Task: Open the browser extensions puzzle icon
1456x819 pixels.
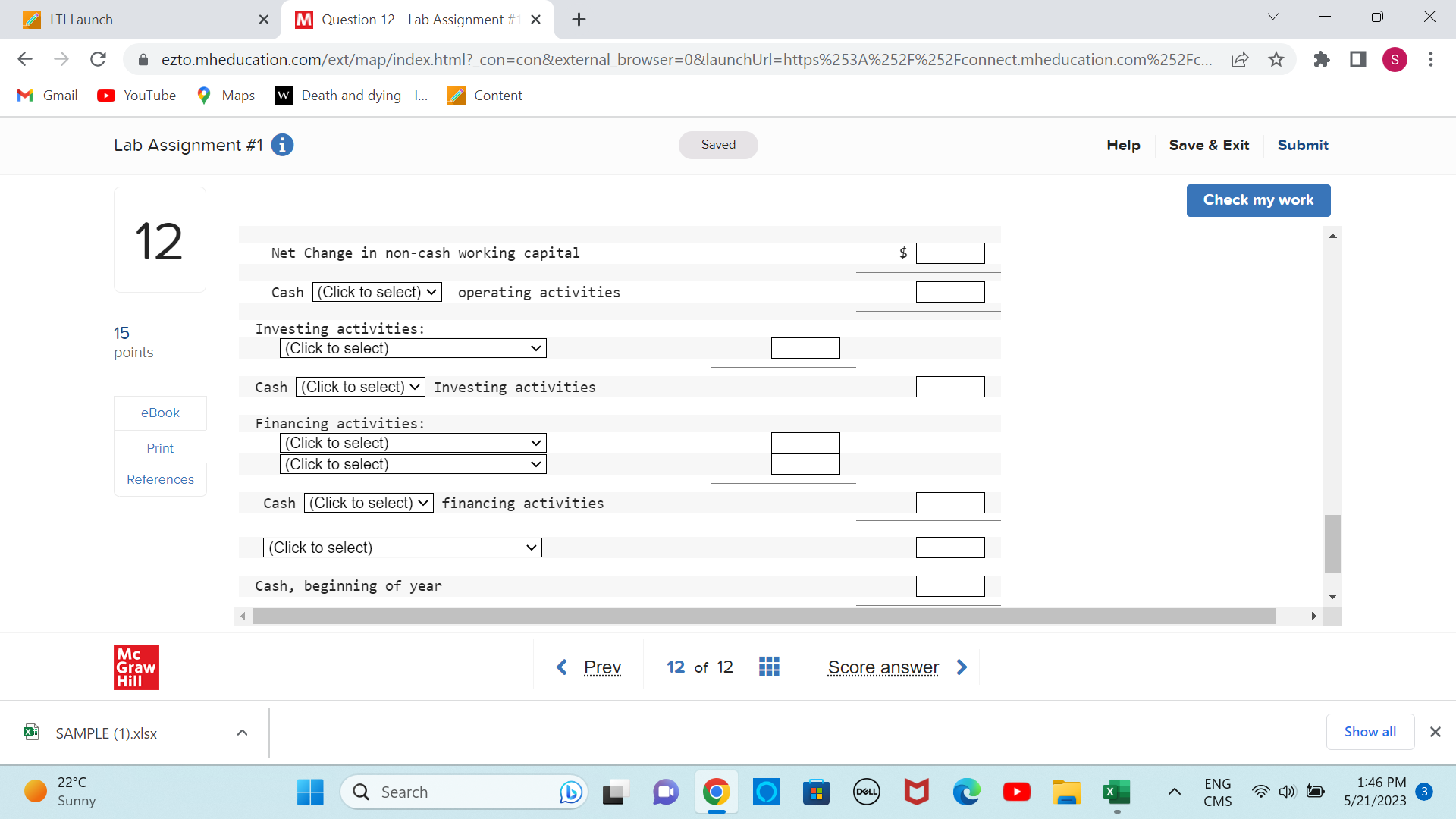Action: coord(1322,59)
